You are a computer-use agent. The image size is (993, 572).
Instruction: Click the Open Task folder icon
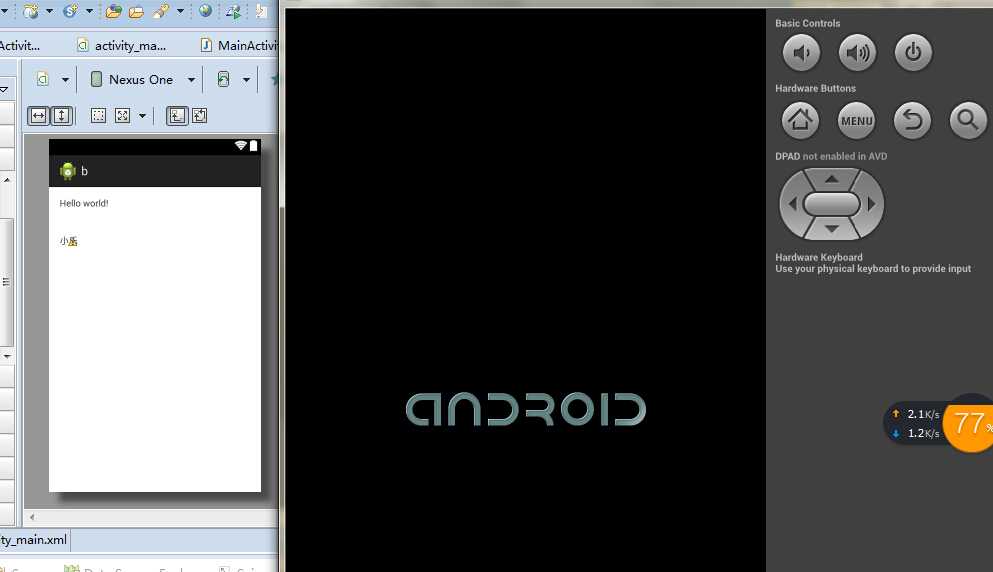coord(136,11)
